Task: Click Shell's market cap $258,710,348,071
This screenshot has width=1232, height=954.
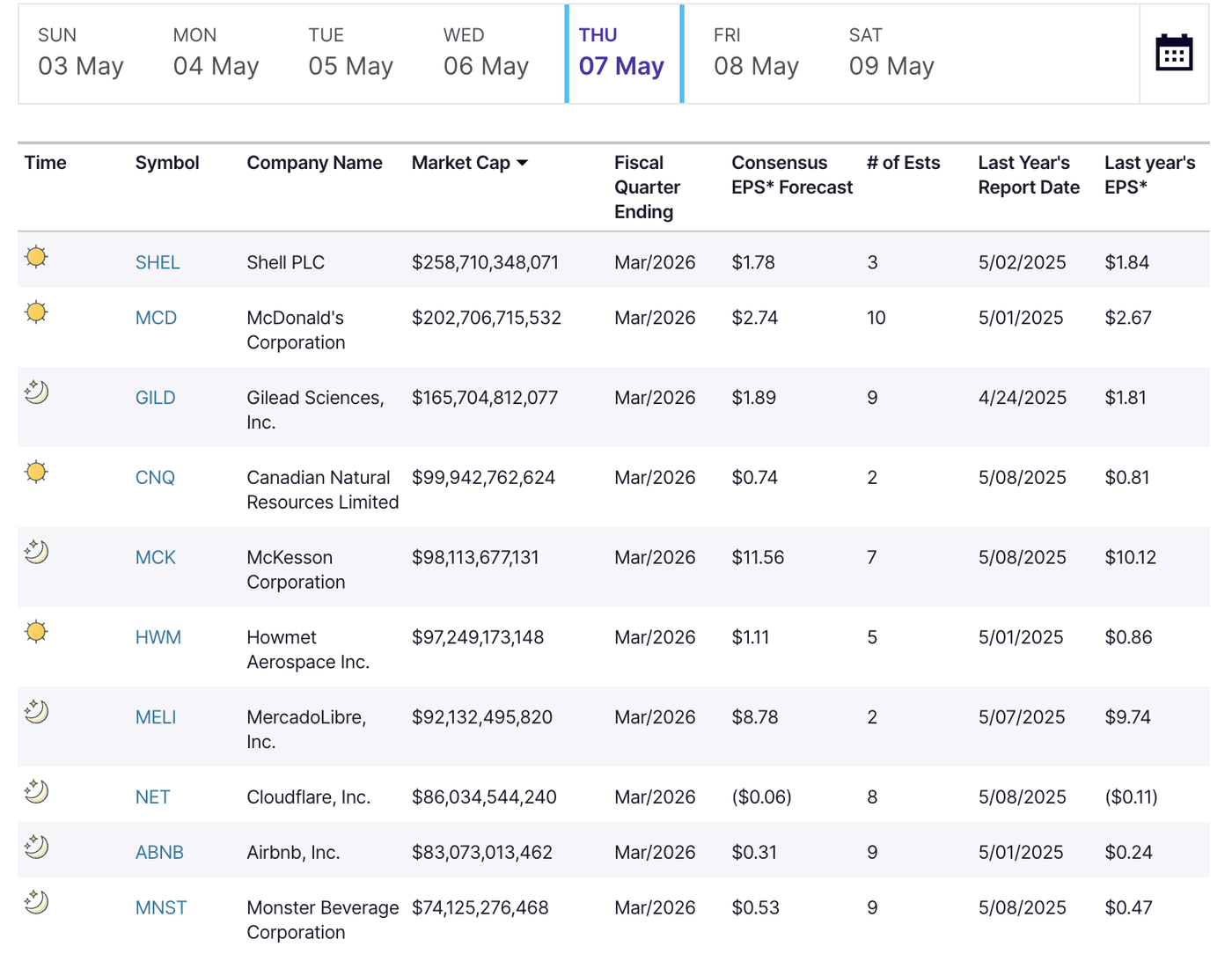Action: tap(485, 262)
